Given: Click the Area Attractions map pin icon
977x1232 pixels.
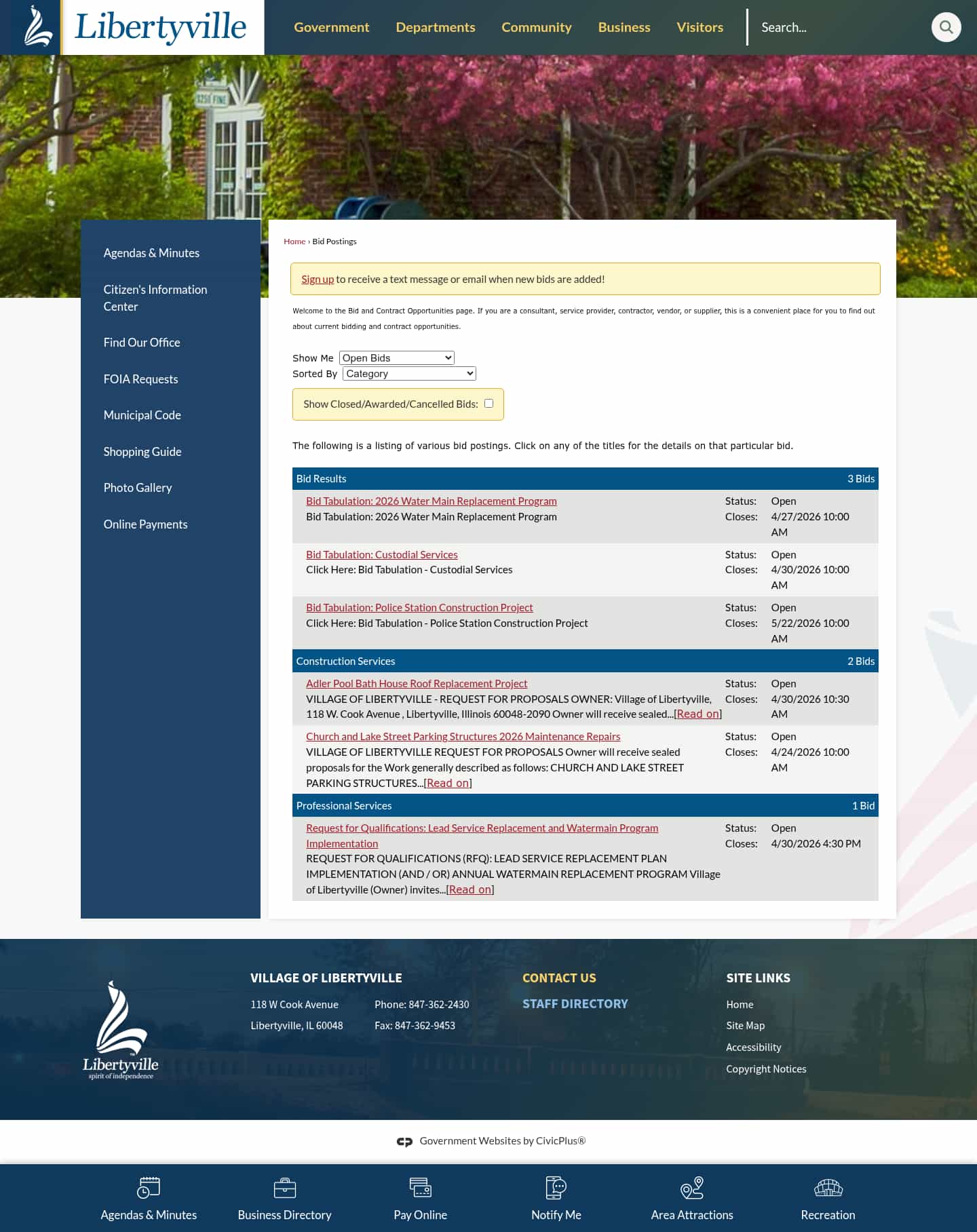Looking at the screenshot, I should (x=692, y=1188).
